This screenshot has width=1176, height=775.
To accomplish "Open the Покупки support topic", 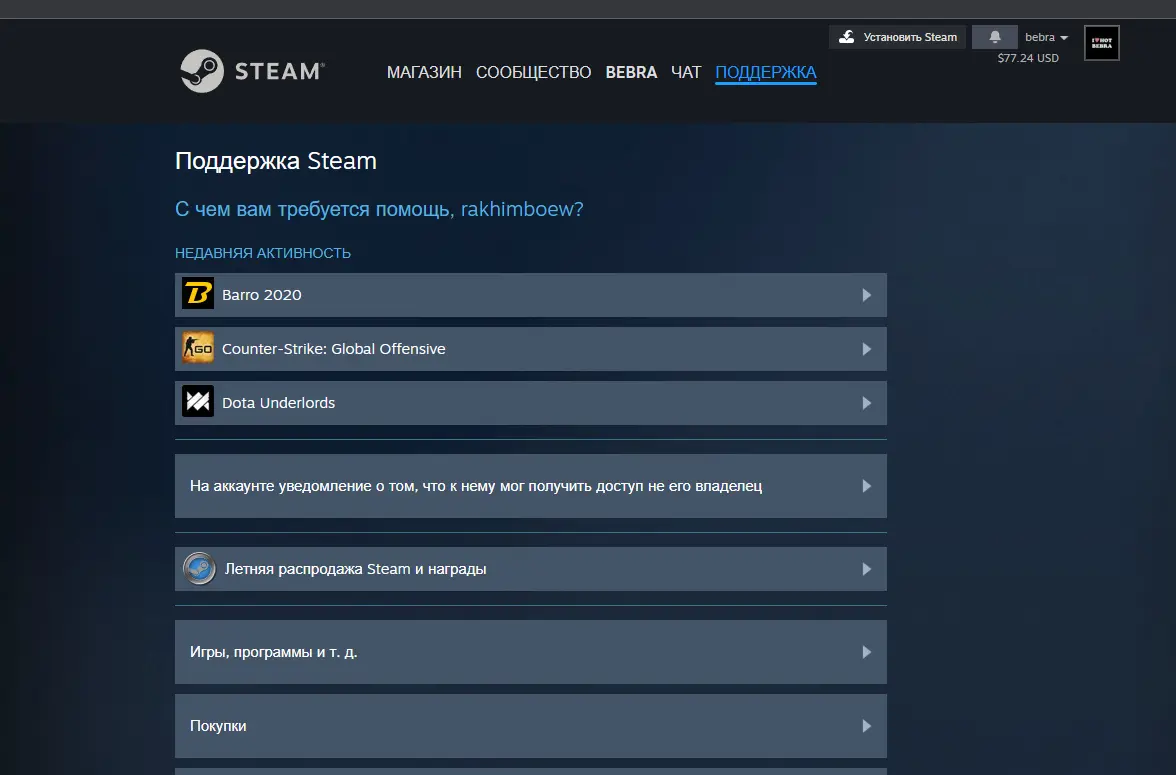I will click(530, 725).
